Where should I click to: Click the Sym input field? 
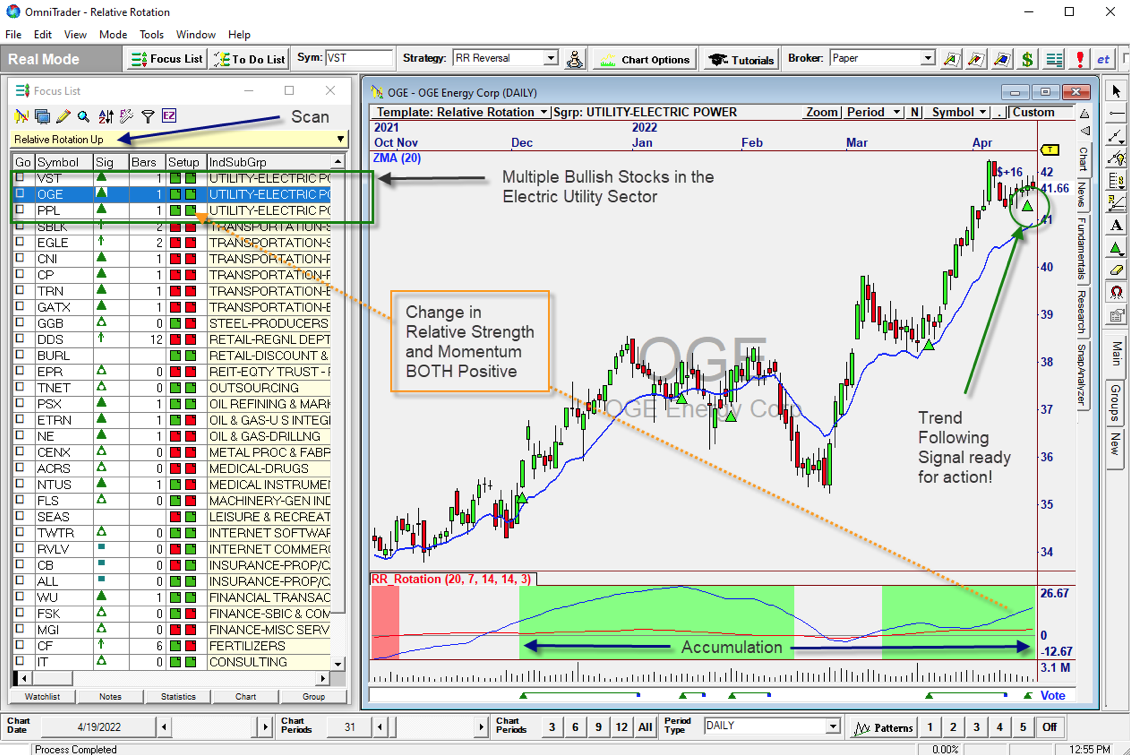pyautogui.click(x=359, y=58)
